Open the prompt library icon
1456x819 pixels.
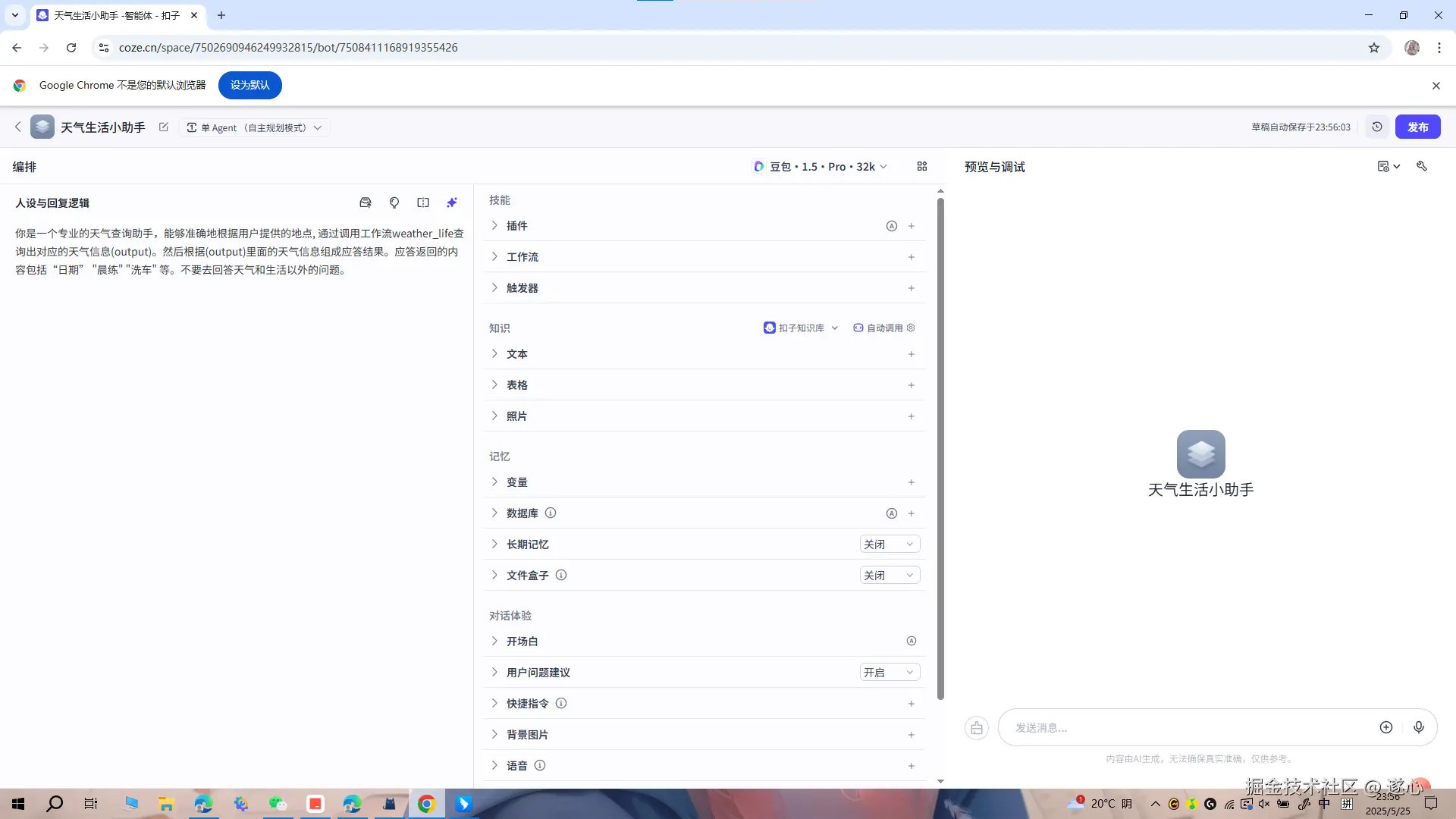[366, 202]
